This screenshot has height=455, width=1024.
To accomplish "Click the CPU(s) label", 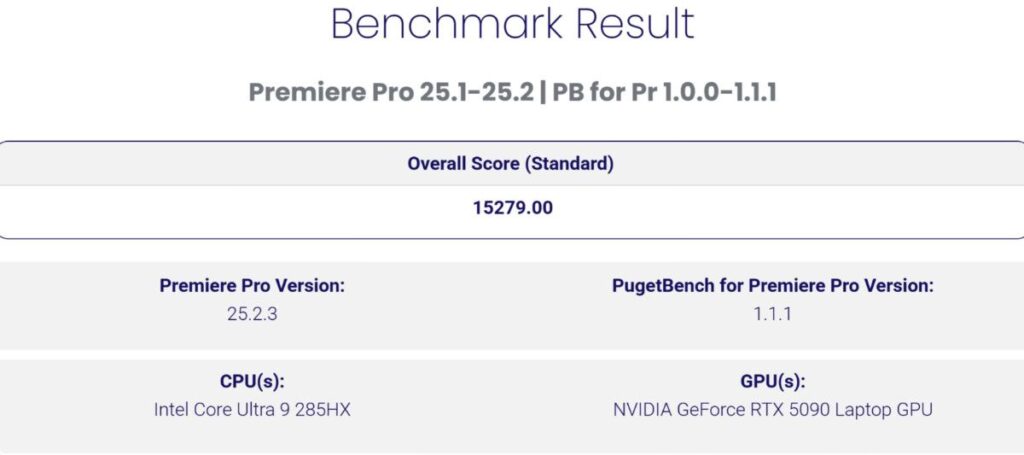I will click(x=252, y=382).
